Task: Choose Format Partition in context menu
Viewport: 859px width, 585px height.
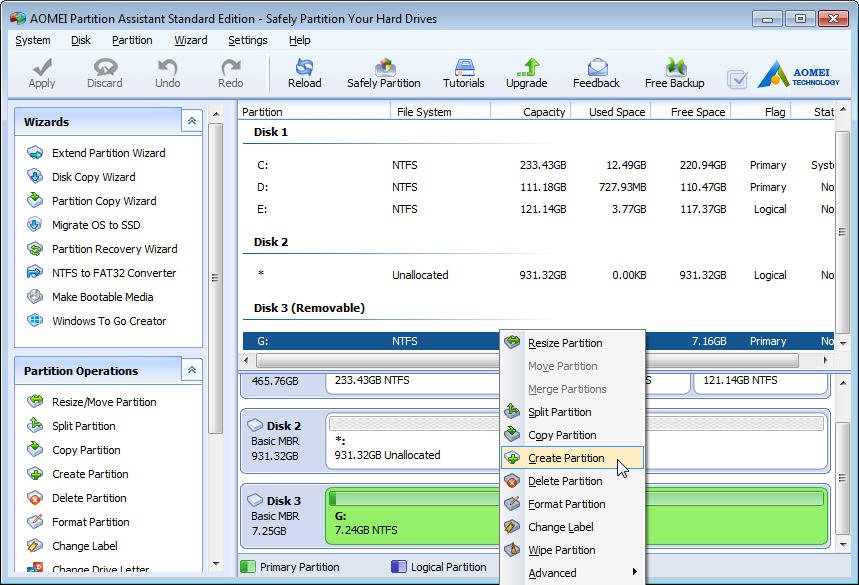Action: coord(572,504)
